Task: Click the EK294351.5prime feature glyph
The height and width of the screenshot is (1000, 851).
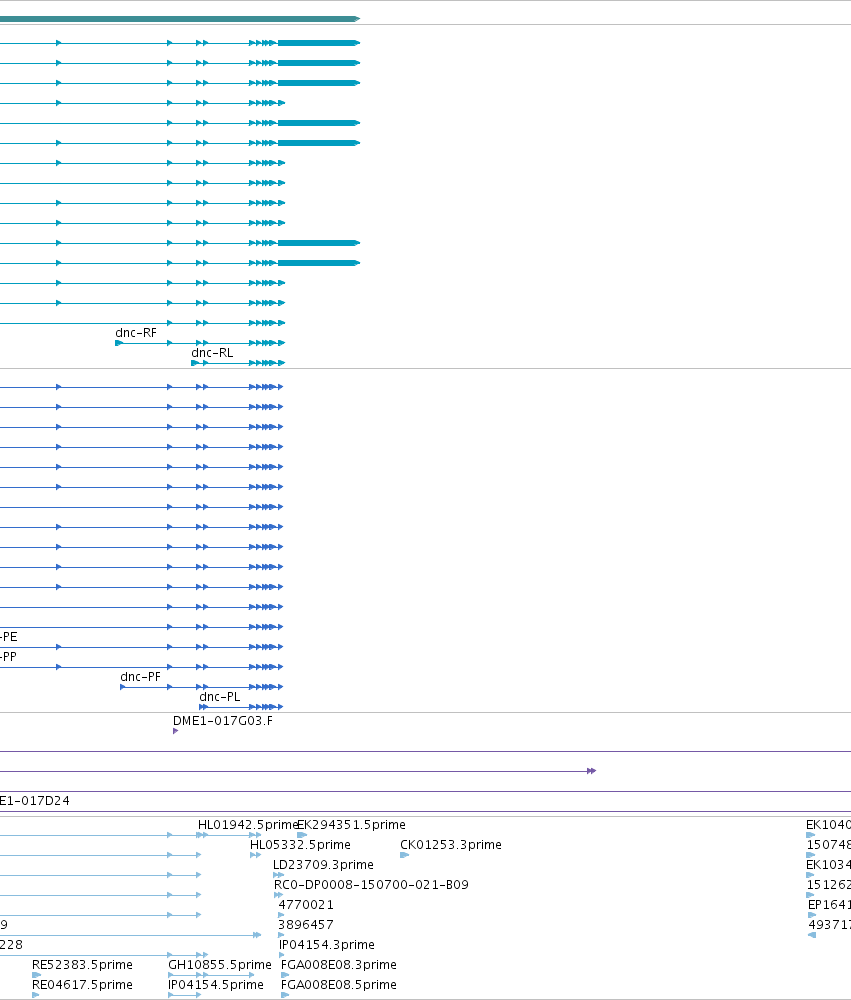Action: point(302,835)
